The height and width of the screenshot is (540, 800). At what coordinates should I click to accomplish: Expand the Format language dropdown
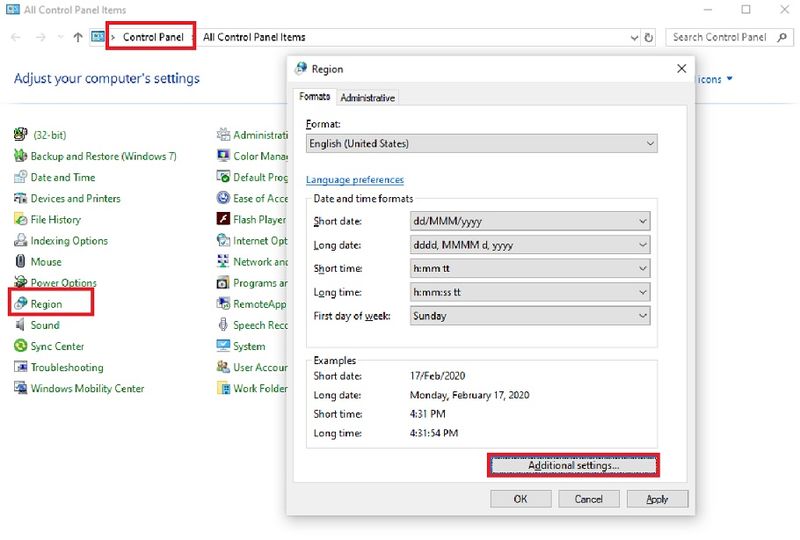click(481, 144)
